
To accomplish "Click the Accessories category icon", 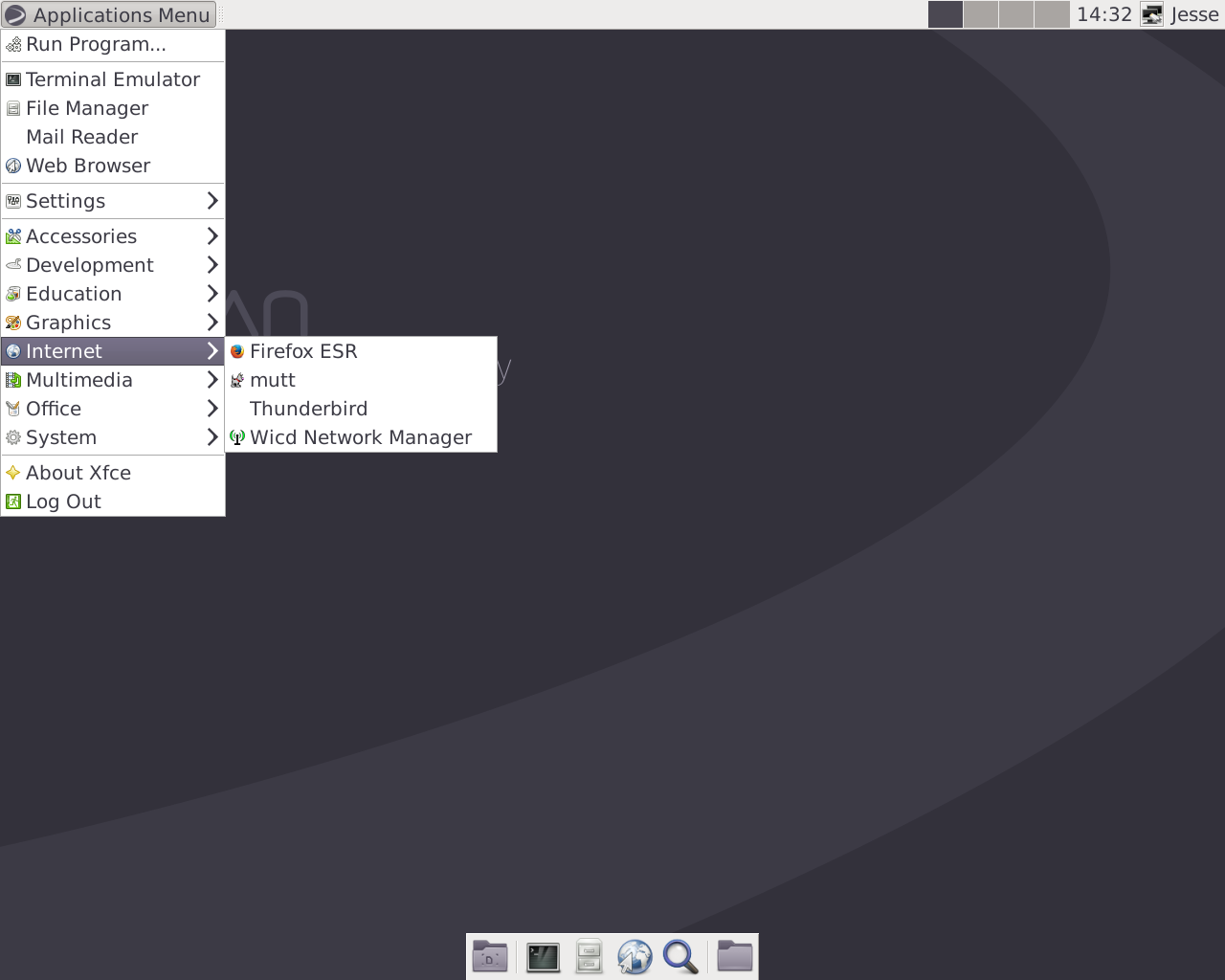I will (x=13, y=236).
